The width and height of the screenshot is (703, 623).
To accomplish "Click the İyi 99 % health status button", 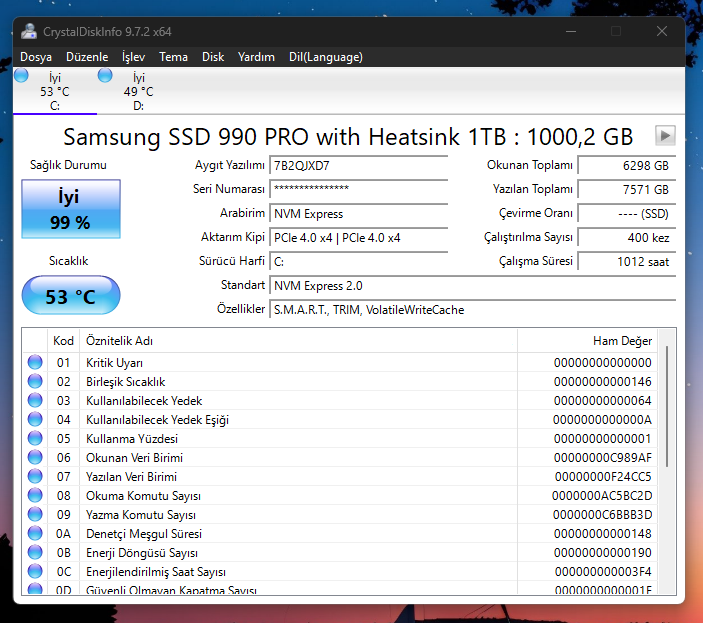I will [x=71, y=209].
